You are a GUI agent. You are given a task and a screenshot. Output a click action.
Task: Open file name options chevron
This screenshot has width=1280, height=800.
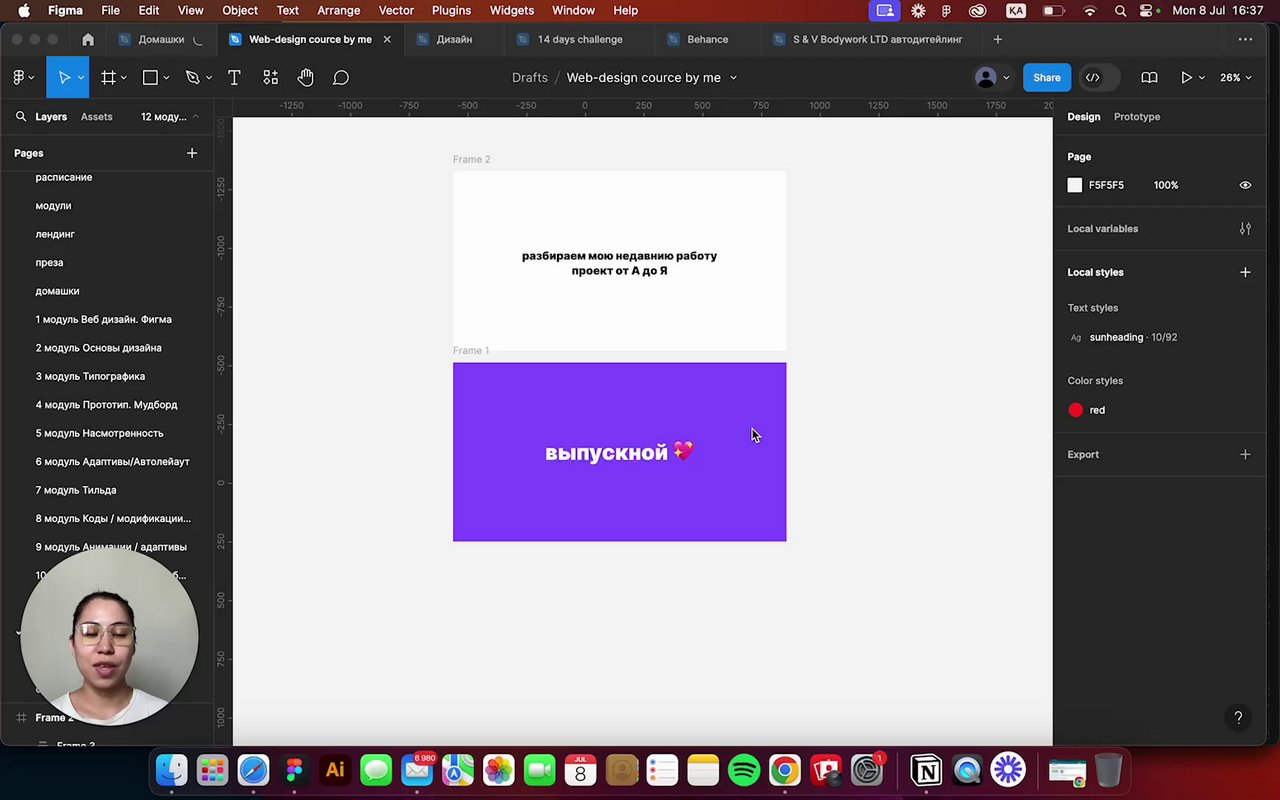733,77
